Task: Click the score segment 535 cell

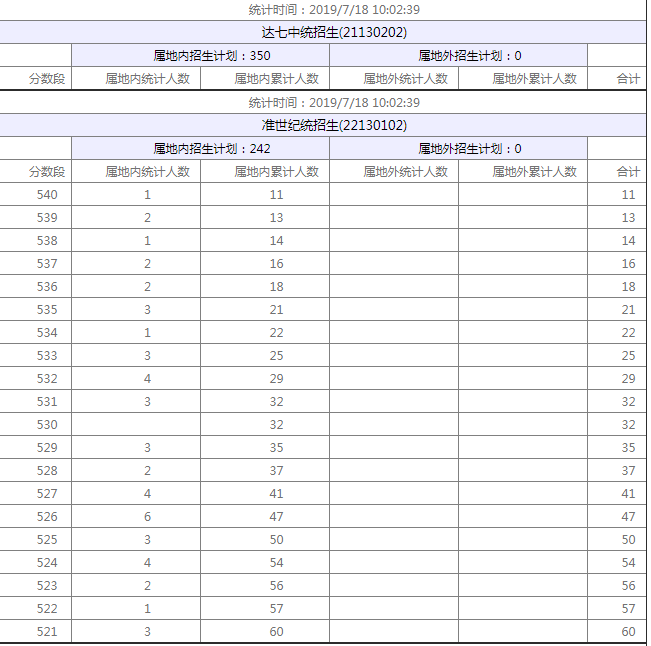Action: [46, 310]
